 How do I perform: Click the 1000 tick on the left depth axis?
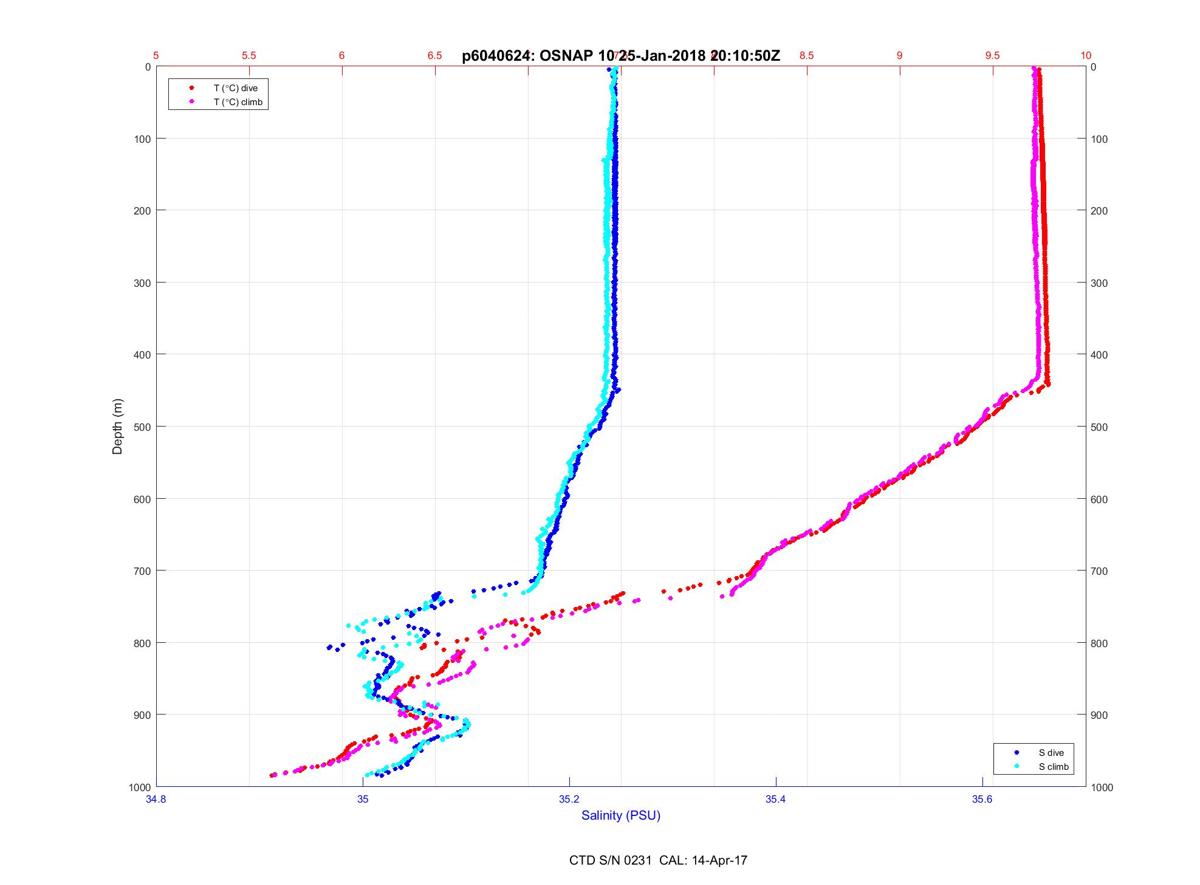click(x=139, y=787)
